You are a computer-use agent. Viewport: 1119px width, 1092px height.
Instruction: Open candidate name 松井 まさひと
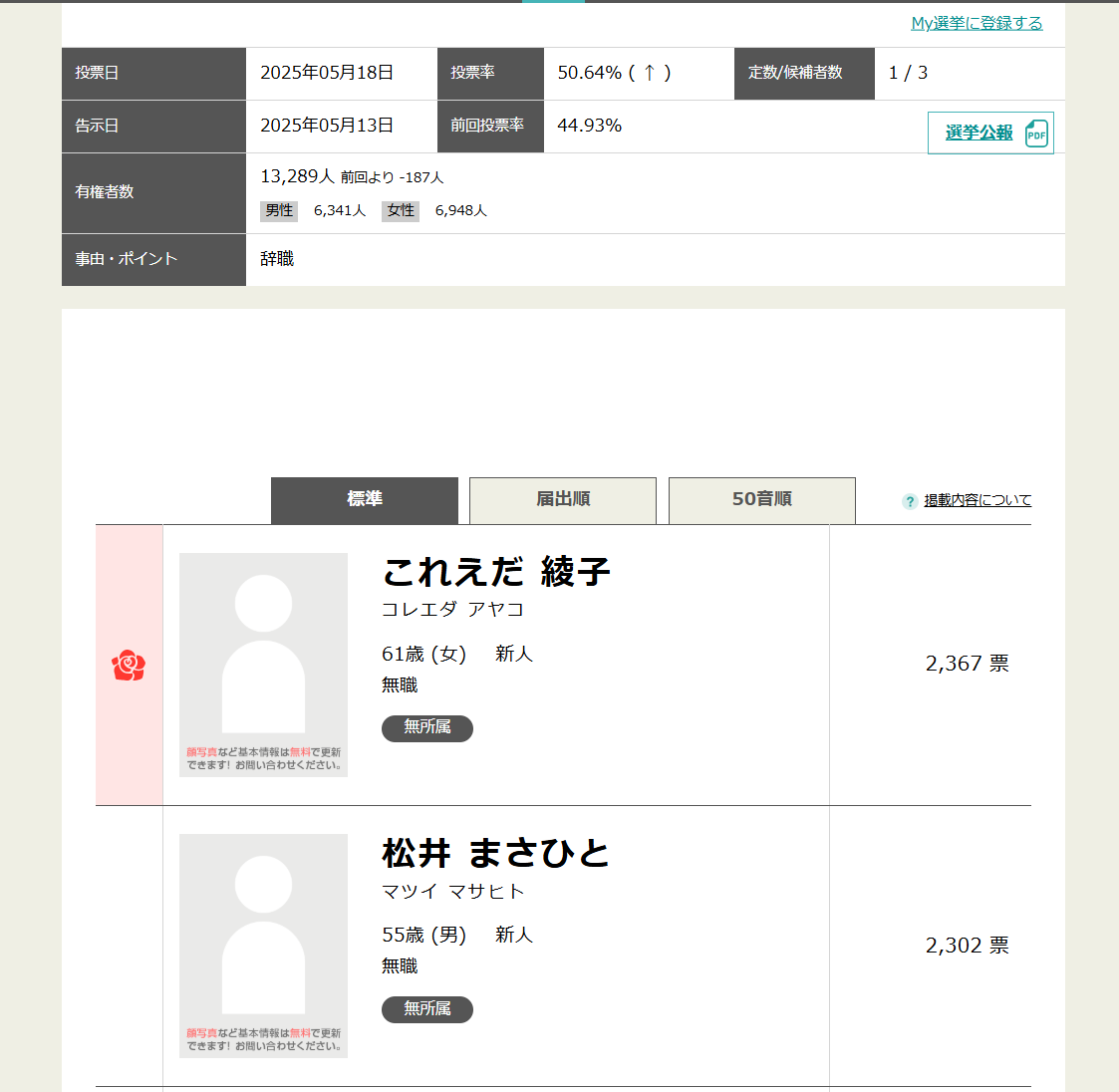[496, 854]
